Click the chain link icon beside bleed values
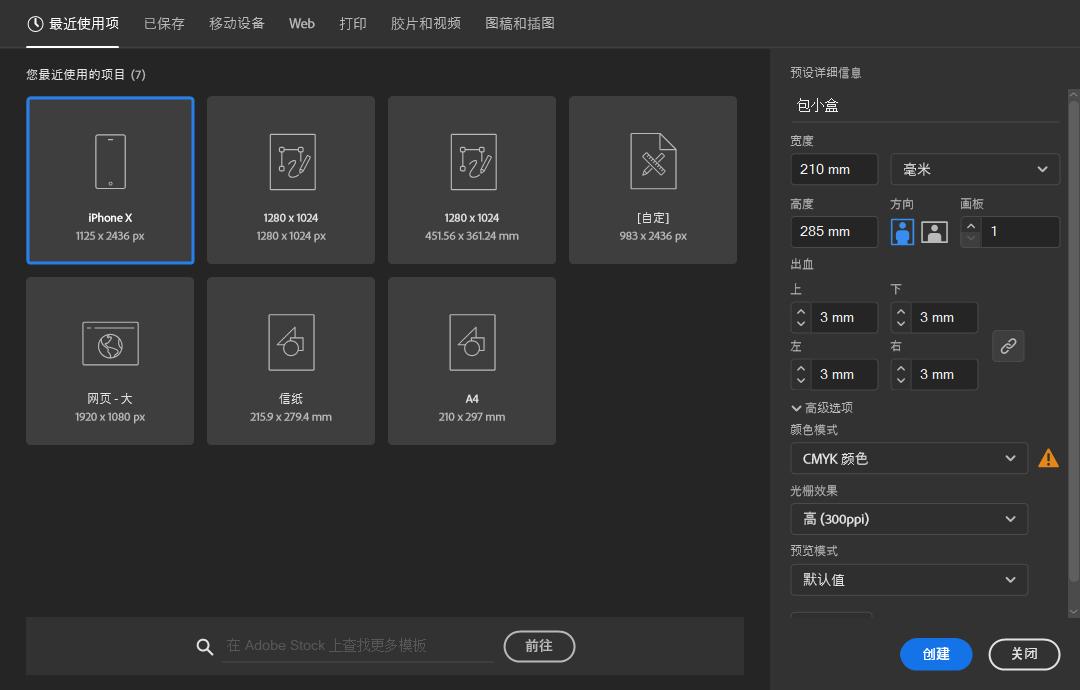The width and height of the screenshot is (1080, 690). (x=1008, y=346)
